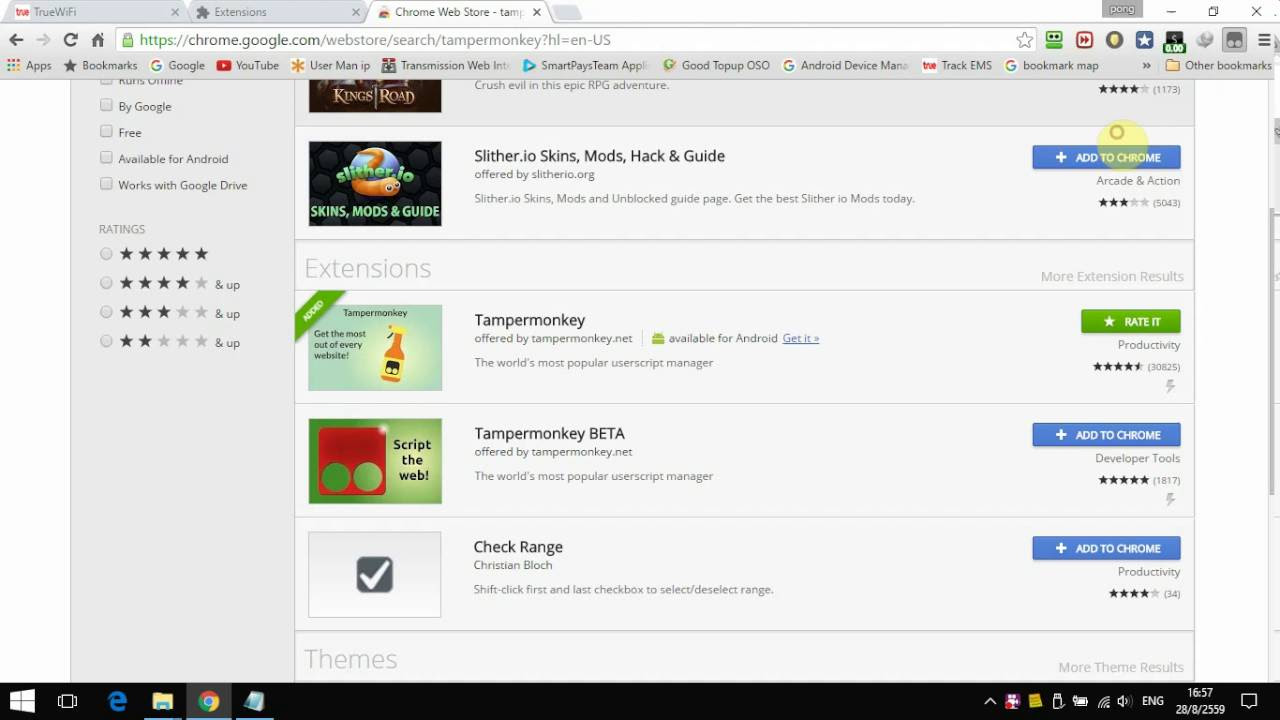Viewport: 1280px width, 720px height.
Task: Switch to the Extensions tab
Action: pyautogui.click(x=276, y=12)
